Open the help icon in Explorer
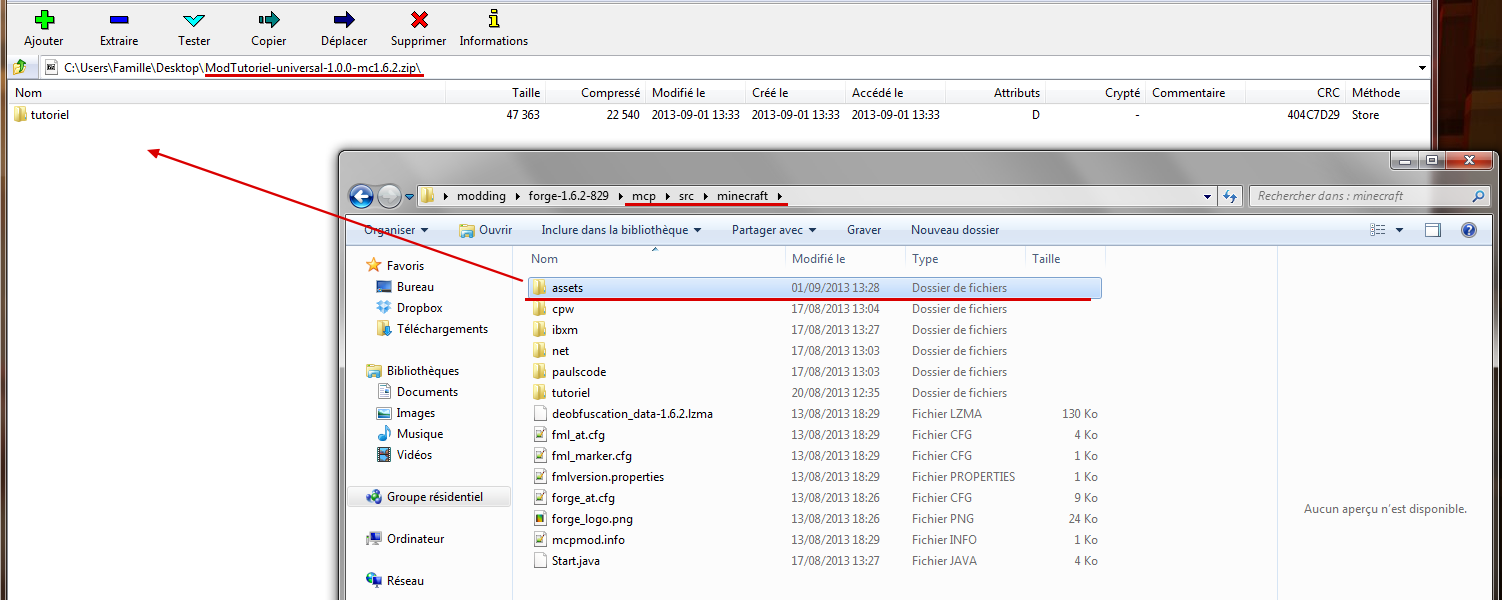The height and width of the screenshot is (600, 1502). (1468, 230)
